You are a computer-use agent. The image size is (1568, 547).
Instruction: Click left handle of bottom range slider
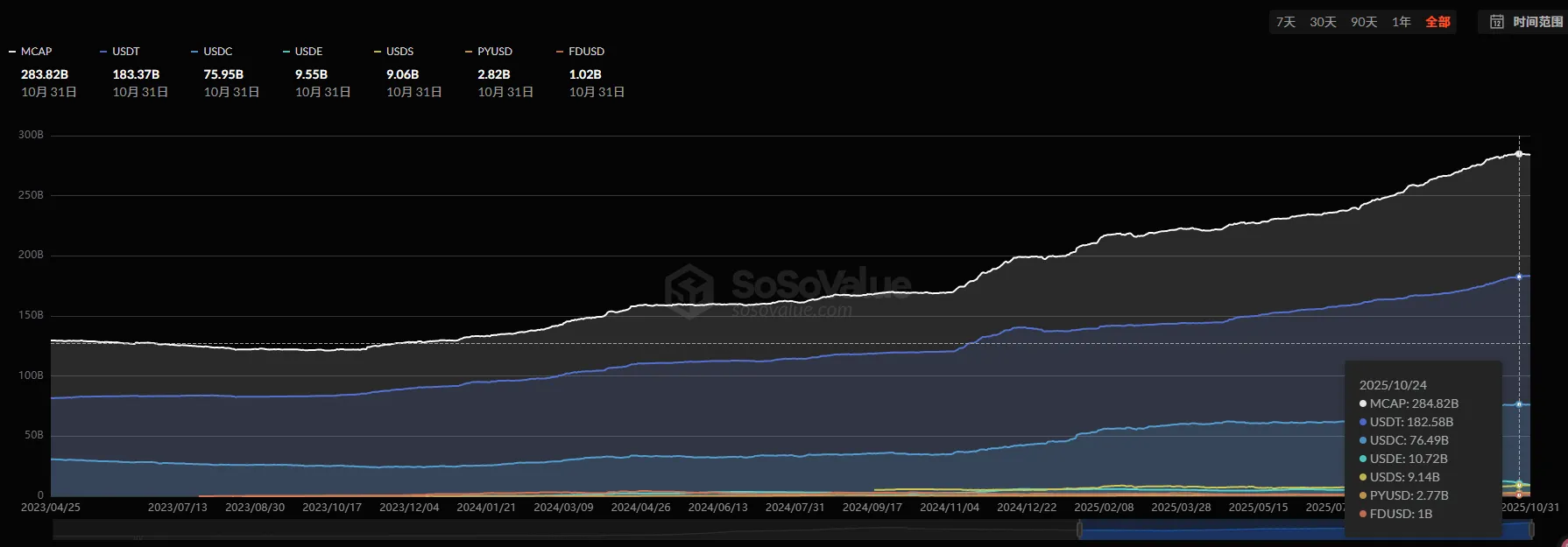coord(1079,529)
